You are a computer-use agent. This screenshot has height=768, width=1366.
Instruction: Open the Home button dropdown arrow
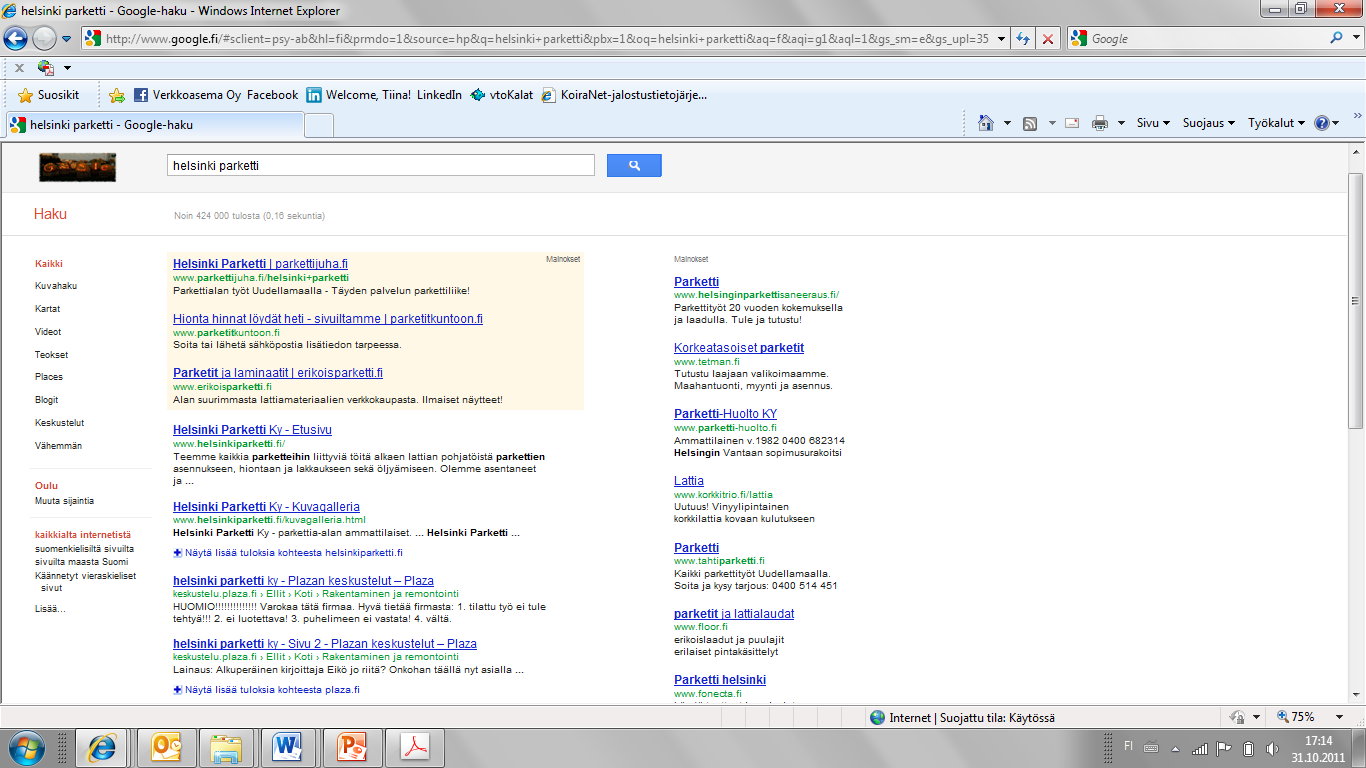click(x=1007, y=123)
